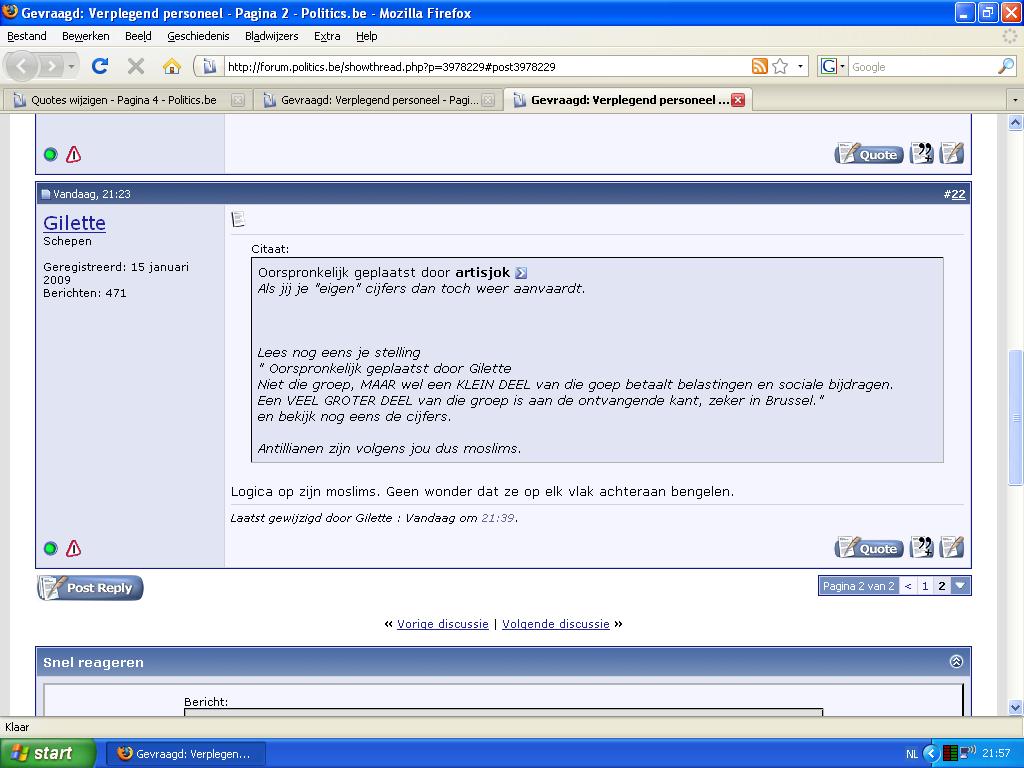
Task: Collapse the Snel reageren panel
Action: [956, 662]
